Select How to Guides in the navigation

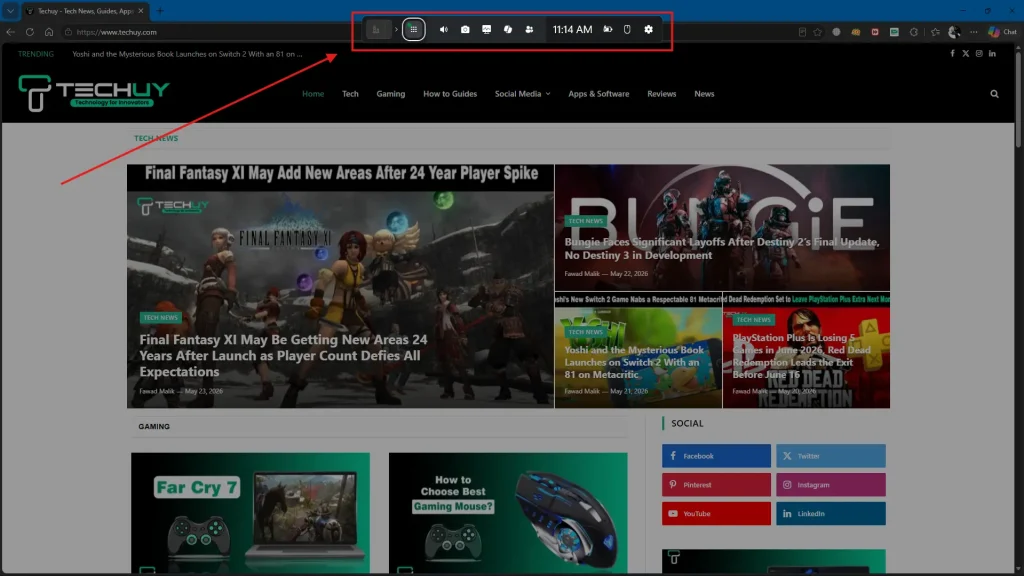click(450, 94)
